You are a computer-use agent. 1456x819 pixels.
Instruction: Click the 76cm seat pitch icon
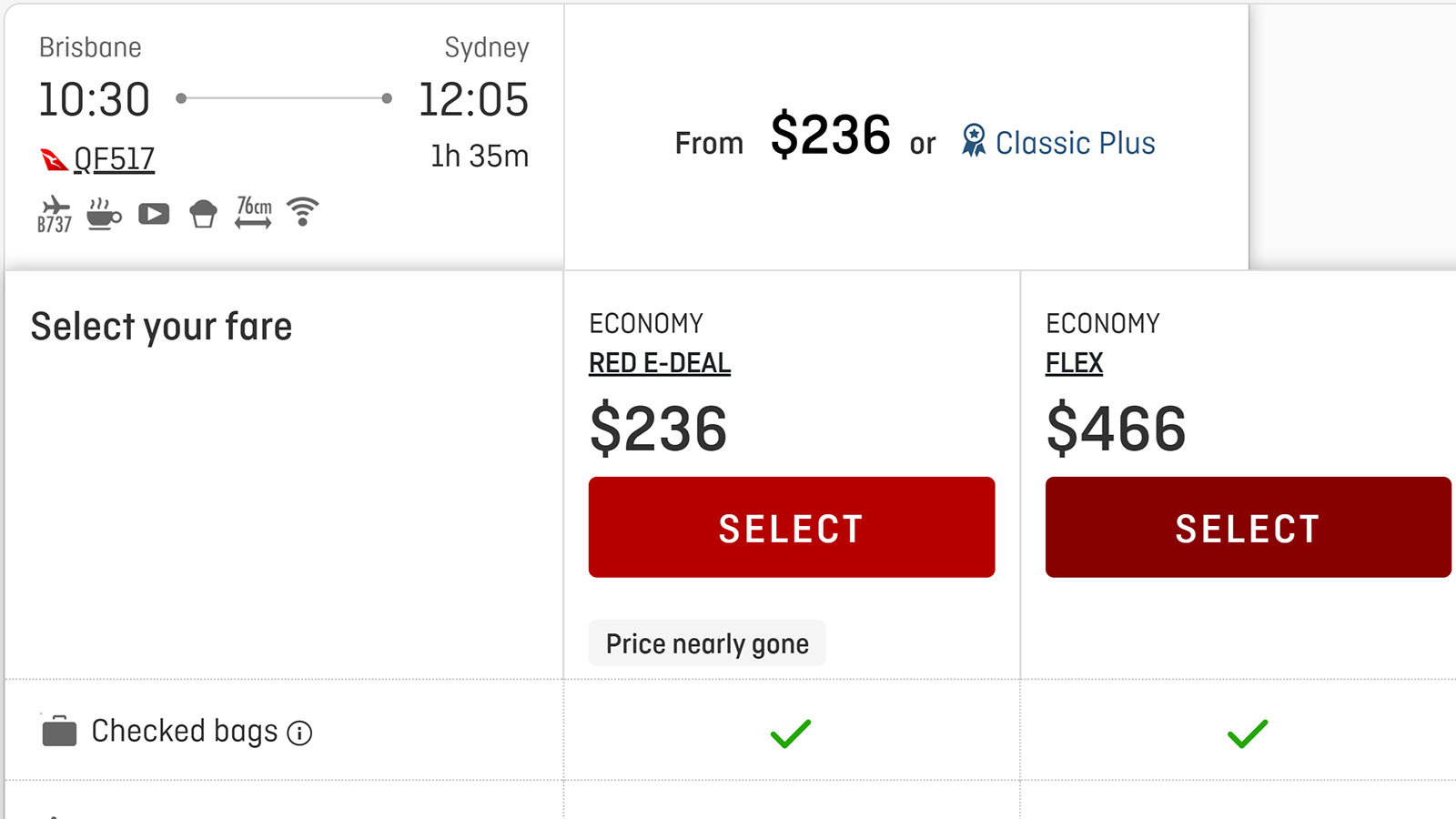click(253, 213)
